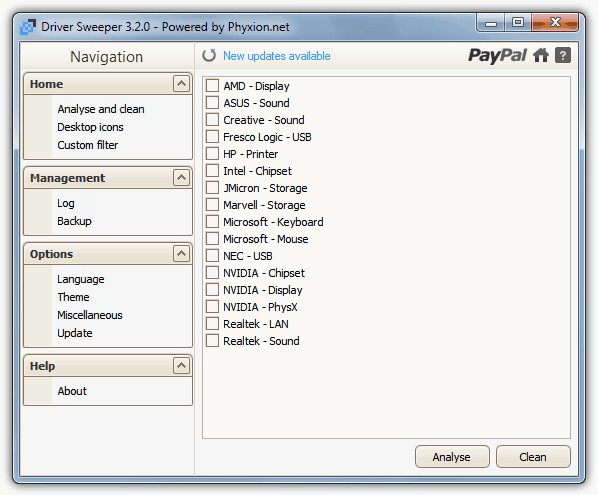Close the Driver Sweeper window

555,23
